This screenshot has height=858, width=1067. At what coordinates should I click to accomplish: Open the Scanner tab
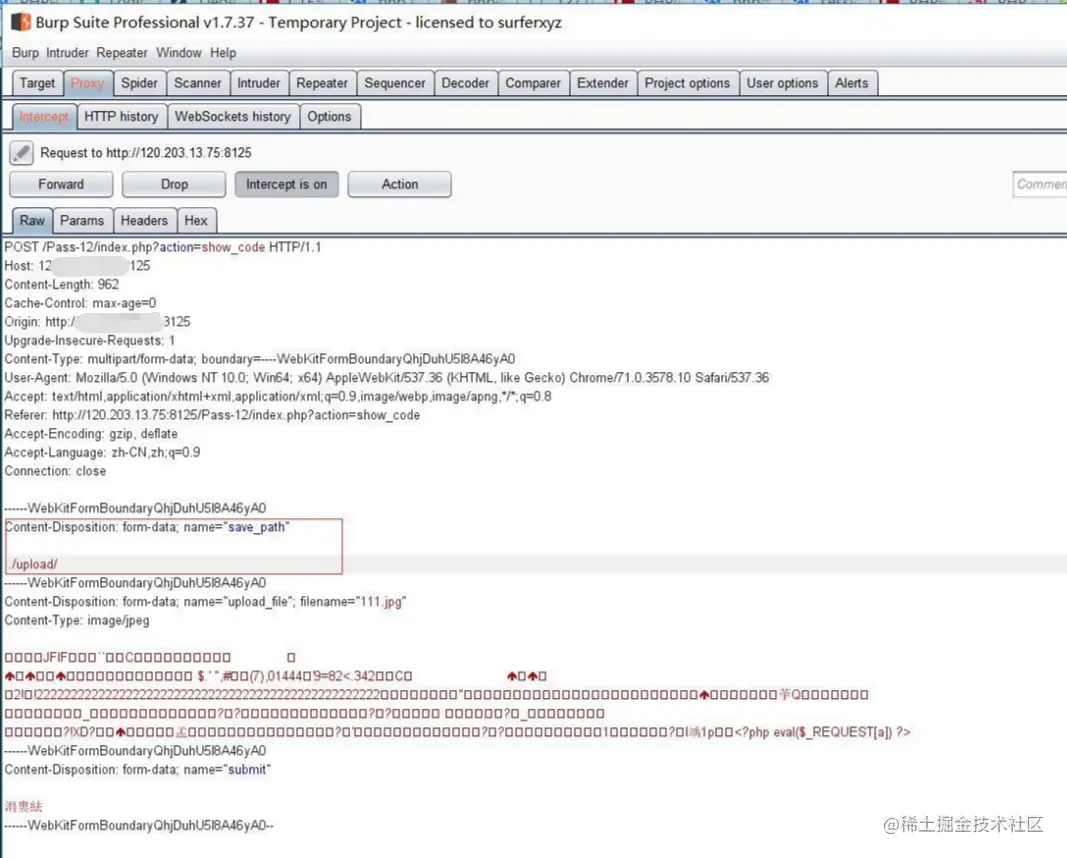197,83
